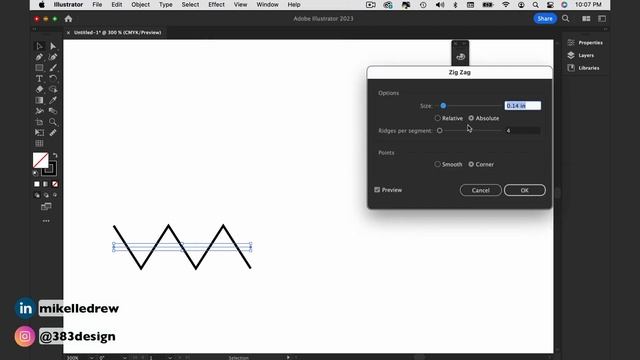Select the Eraser tool
This screenshot has height=360, width=640.
click(x=39, y=89)
